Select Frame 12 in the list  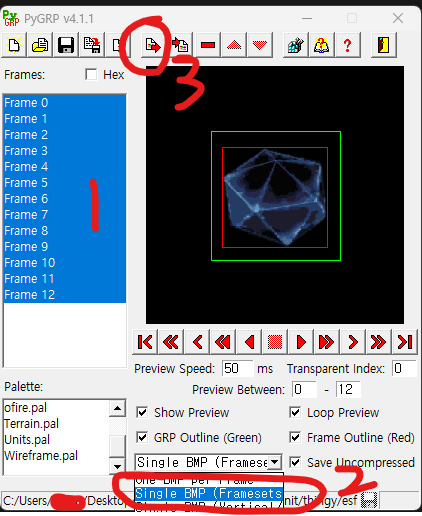[x=65, y=295]
